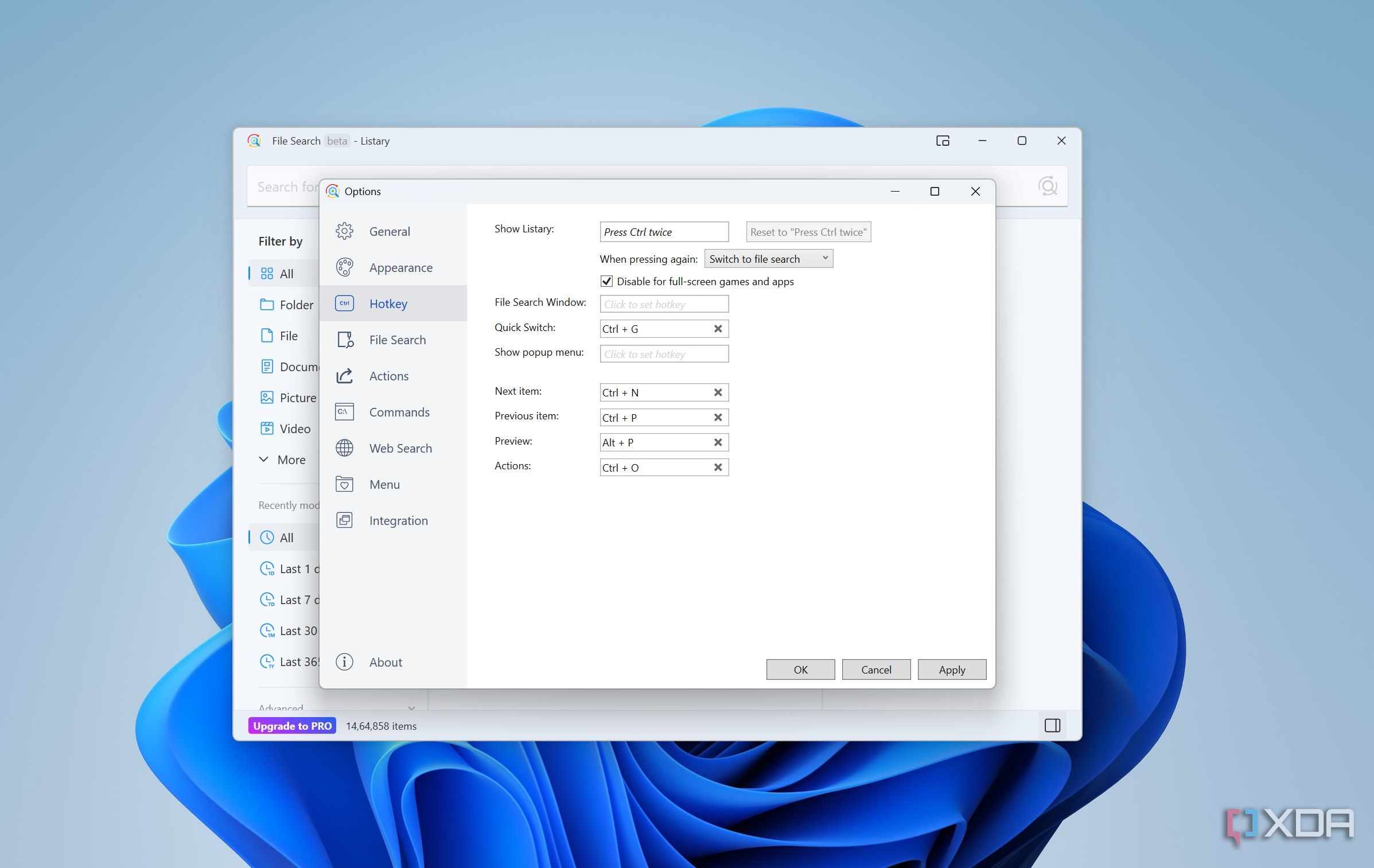Click the 14,64,858 items status text
Screen dimensions: 1374x868
381,726
